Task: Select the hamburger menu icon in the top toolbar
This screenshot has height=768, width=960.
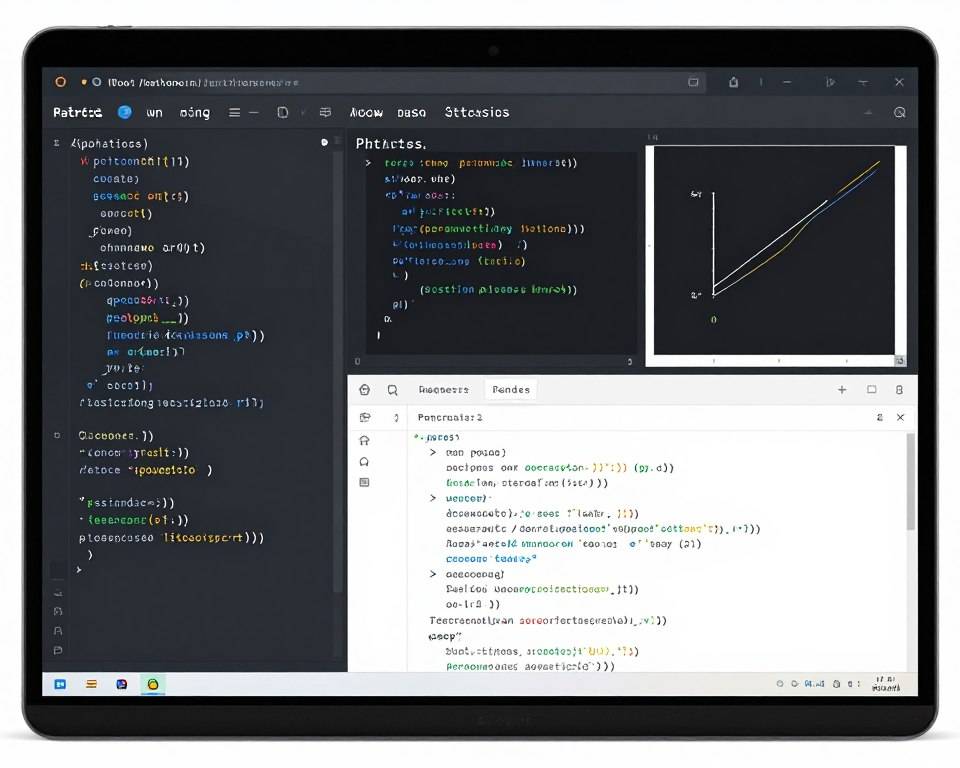Action: pyautogui.click(x=235, y=112)
